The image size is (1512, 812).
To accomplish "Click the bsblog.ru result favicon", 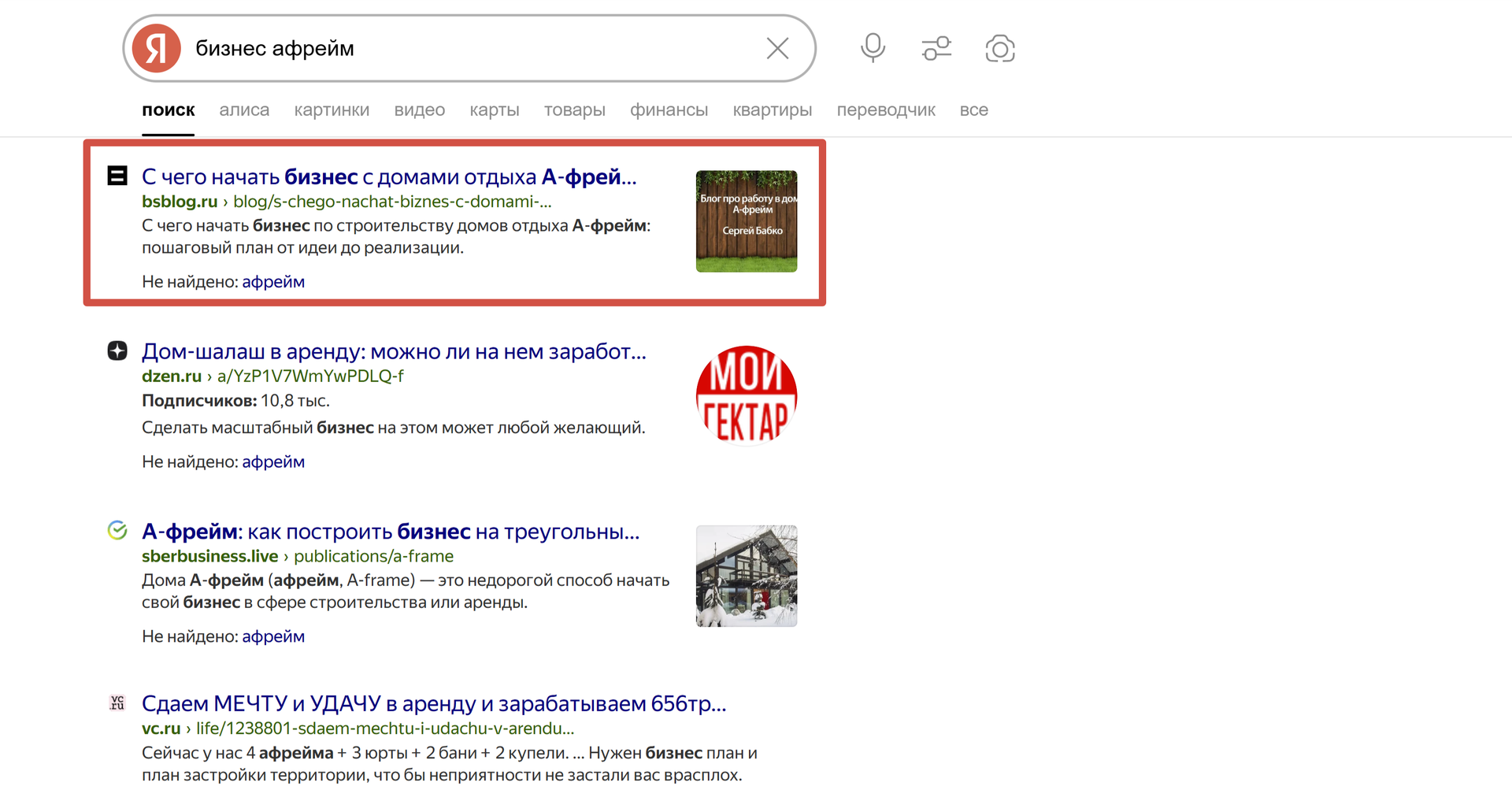I will coord(117,176).
